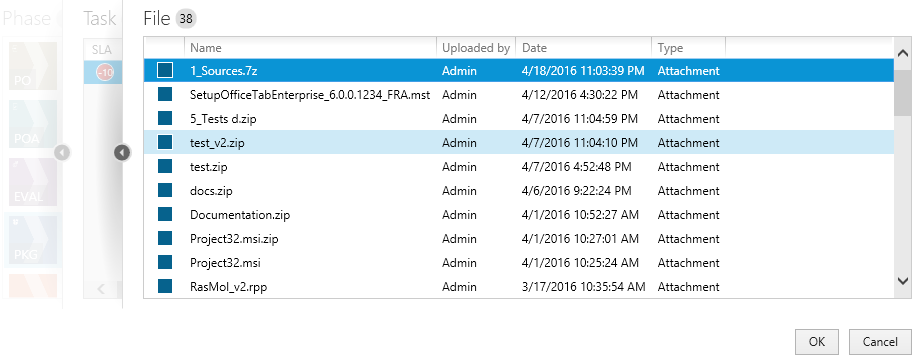Confirm with the OK button

817,342
